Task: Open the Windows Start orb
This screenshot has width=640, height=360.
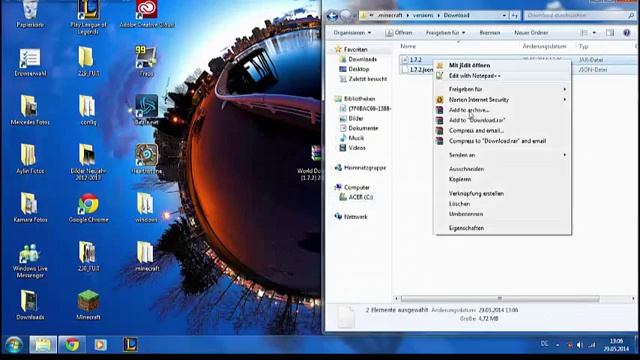Action: (13, 345)
